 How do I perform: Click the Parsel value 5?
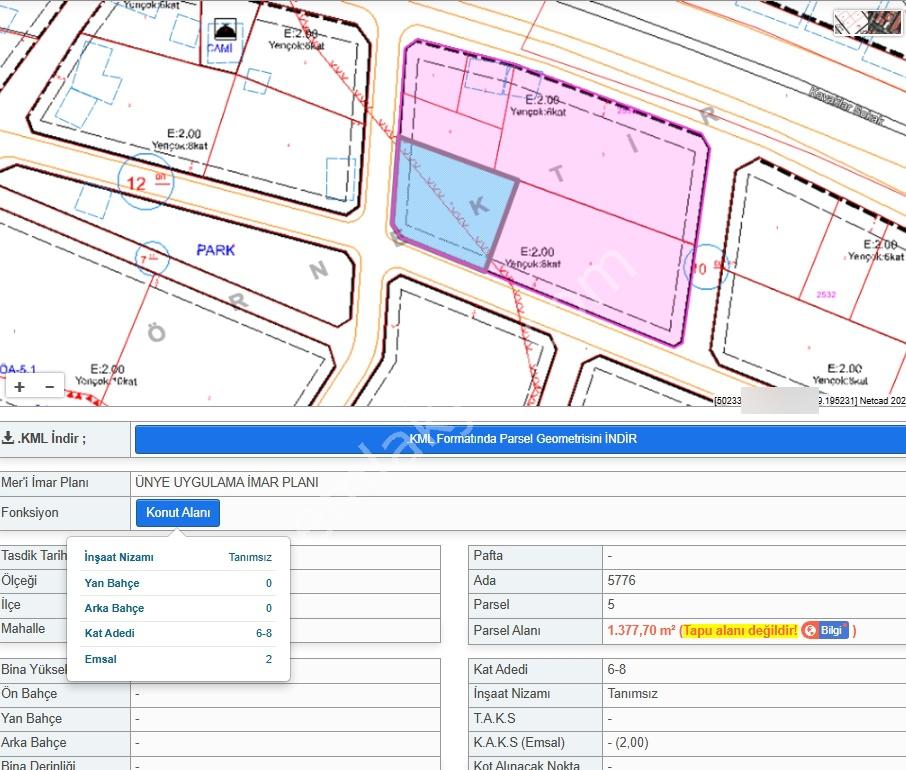(x=611, y=605)
